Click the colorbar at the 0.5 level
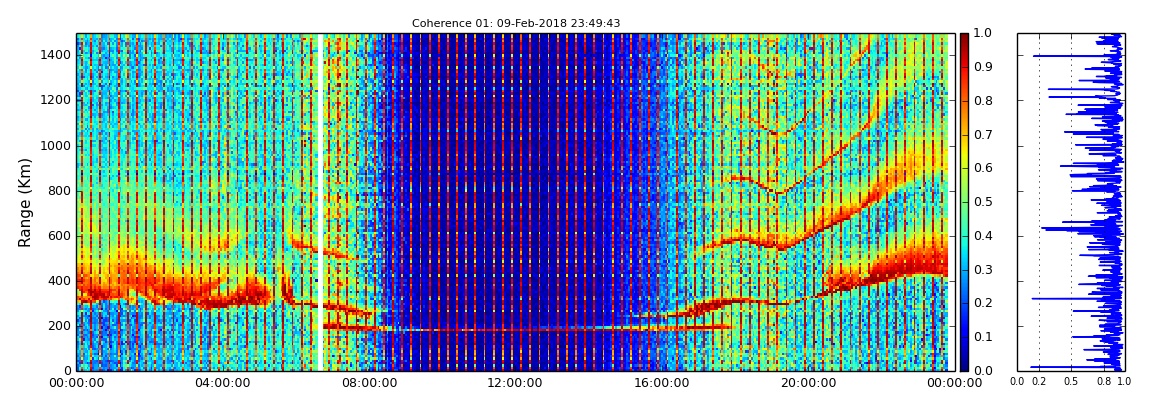Screen dimensions: 1150x407 click(x=964, y=202)
